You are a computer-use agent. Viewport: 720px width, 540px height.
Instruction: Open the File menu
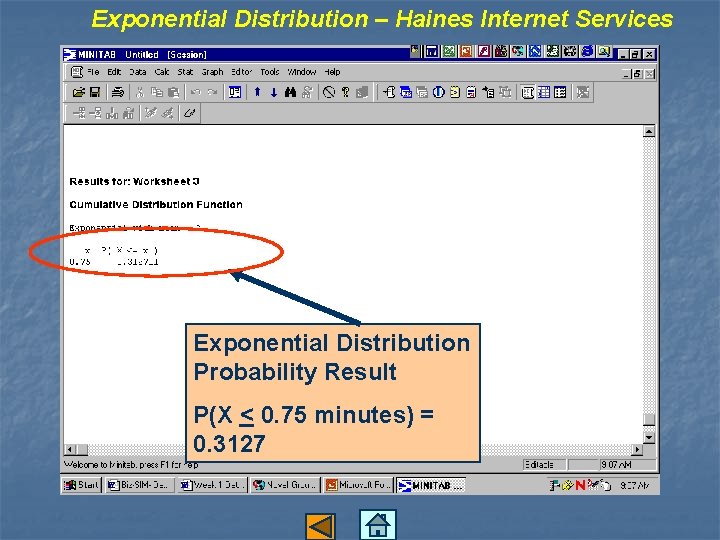(93, 72)
